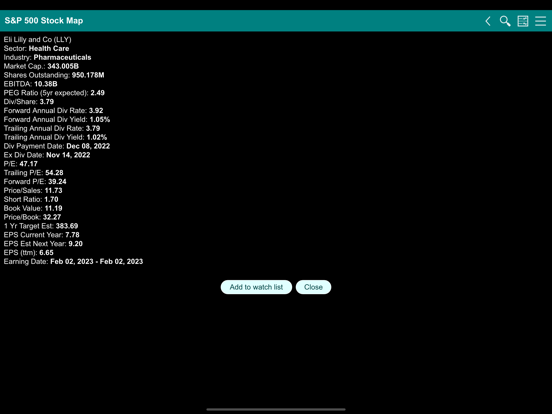Screen dimensions: 552x414
Task: Click the Earning Date Feb 02, 2023 line
Action: [x=73, y=262]
